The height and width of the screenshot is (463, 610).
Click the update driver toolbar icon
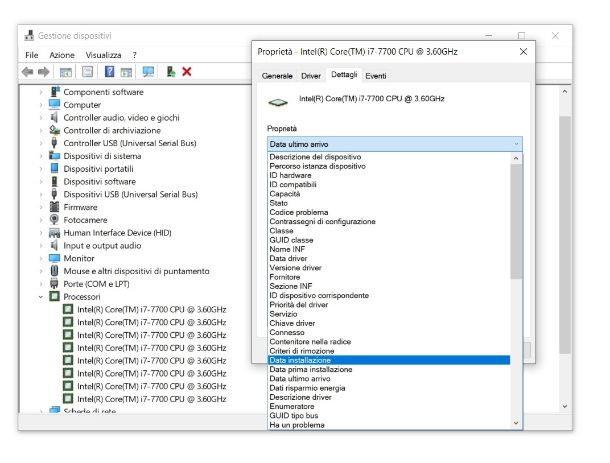pos(170,72)
